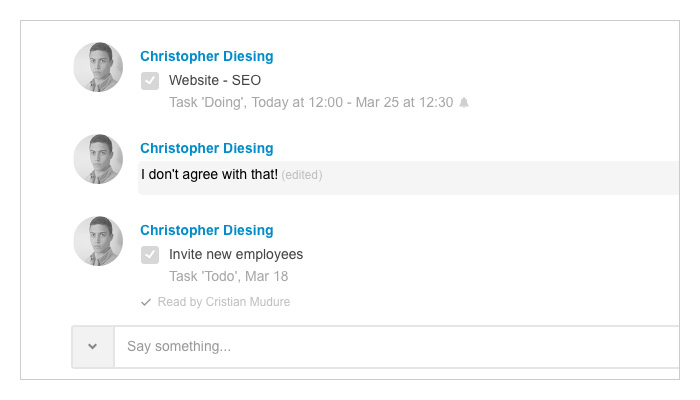700x400 pixels.
Task: Click the Mar 25 at 12:30 end time
Action: pyautogui.click(x=404, y=103)
